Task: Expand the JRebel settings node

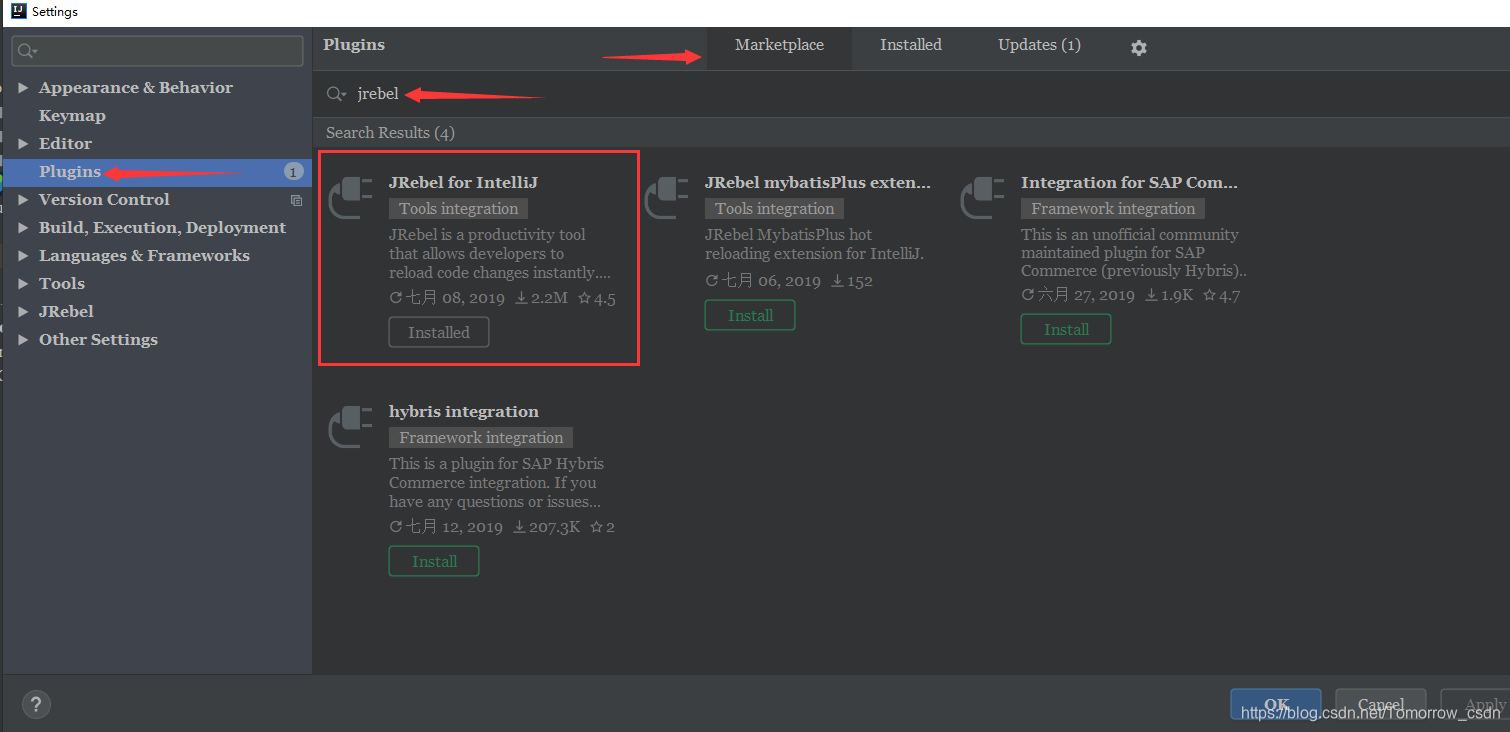Action: point(23,312)
